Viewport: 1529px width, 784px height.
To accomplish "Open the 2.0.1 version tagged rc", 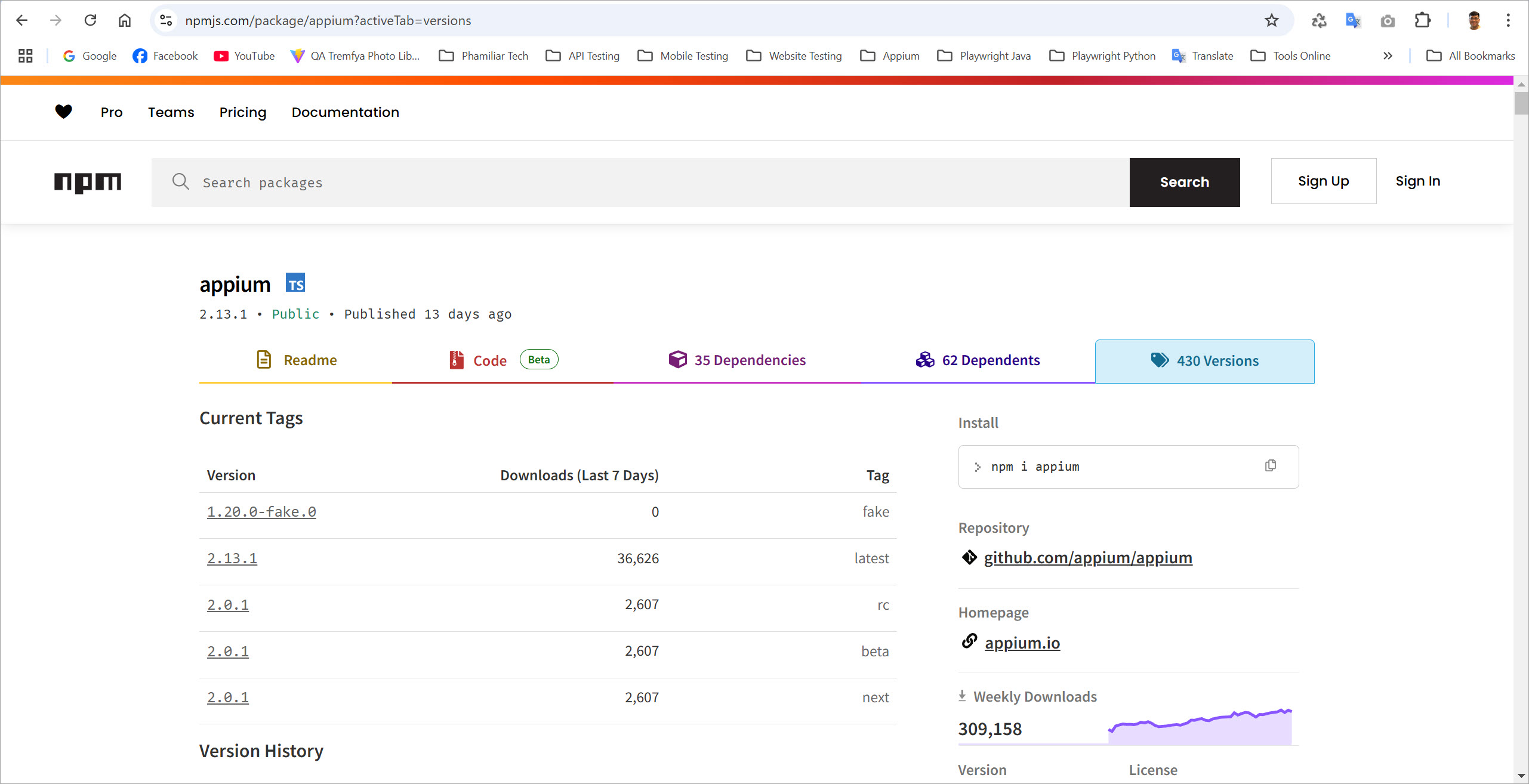I will coord(227,605).
